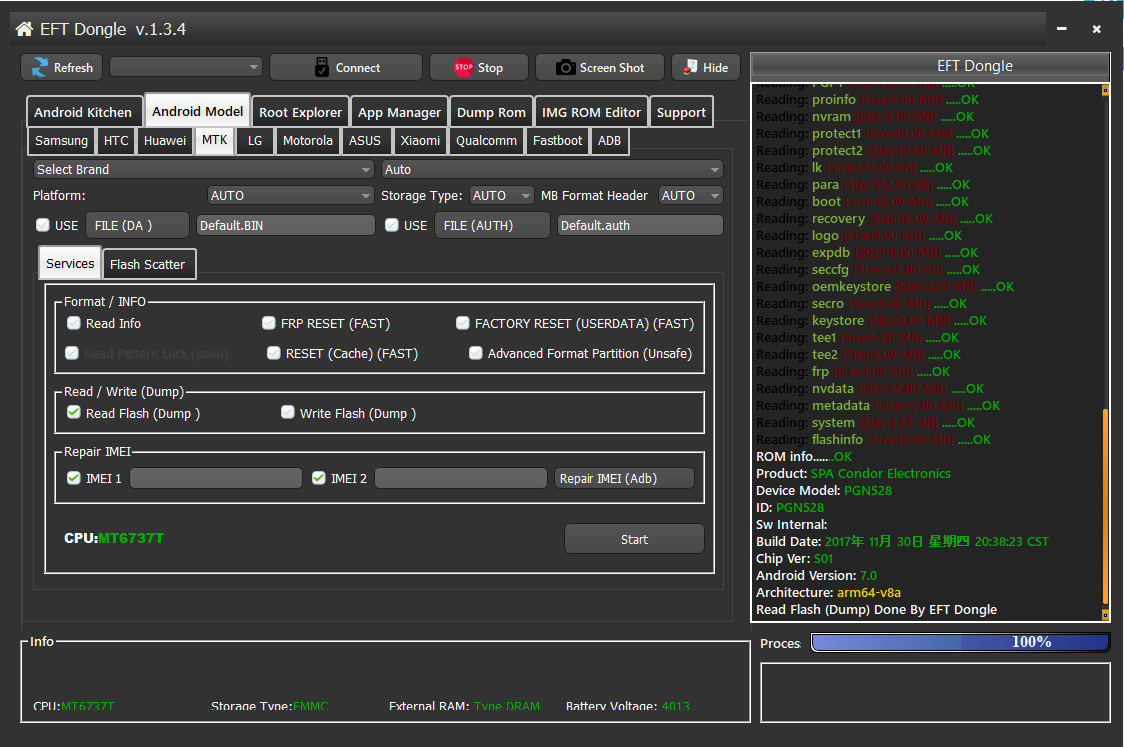The width and height of the screenshot is (1124, 747).
Task: Select the Samsung brand tab
Action: click(x=62, y=141)
